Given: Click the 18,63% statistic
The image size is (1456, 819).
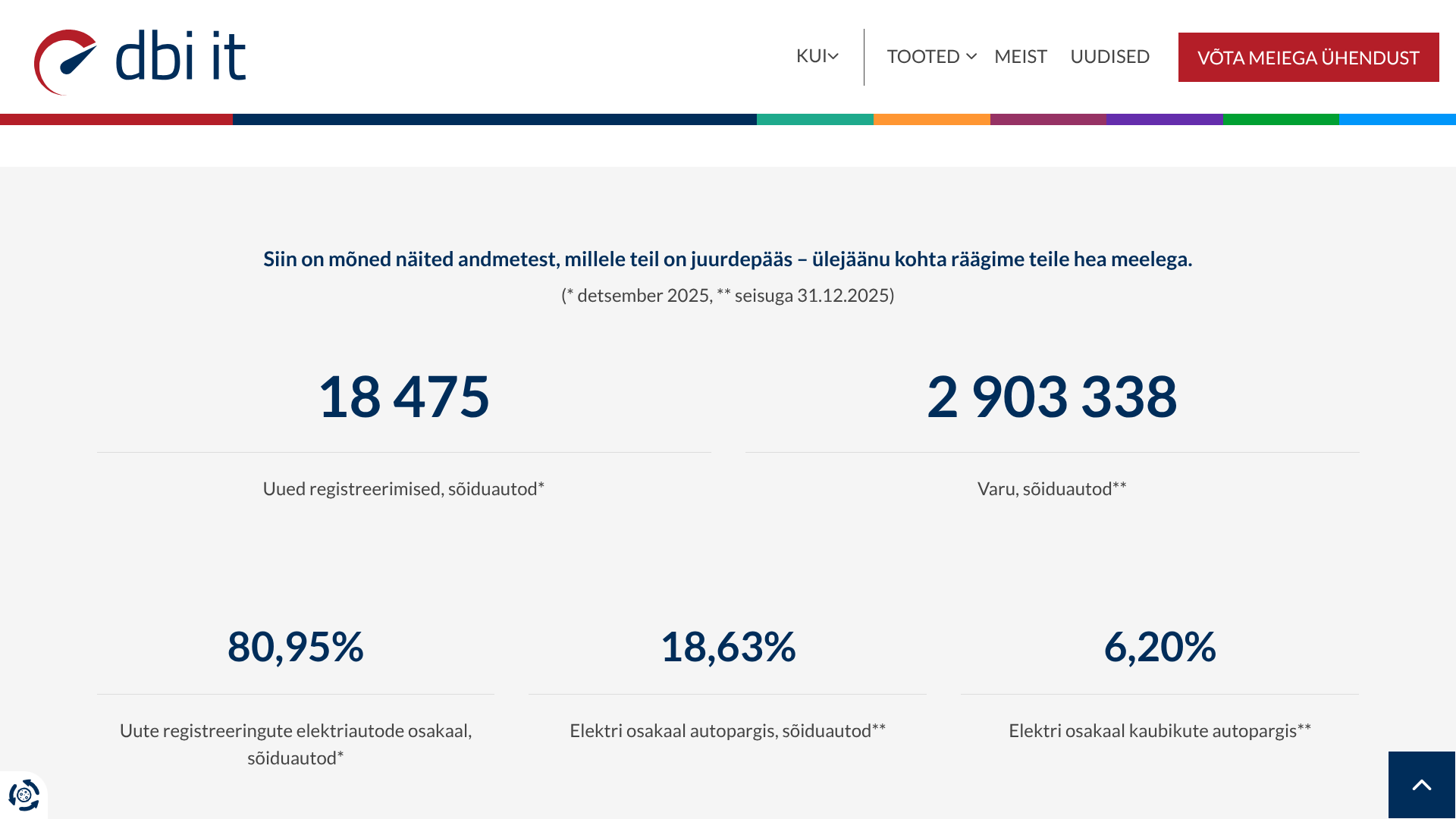Looking at the screenshot, I should pyautogui.click(x=727, y=647).
